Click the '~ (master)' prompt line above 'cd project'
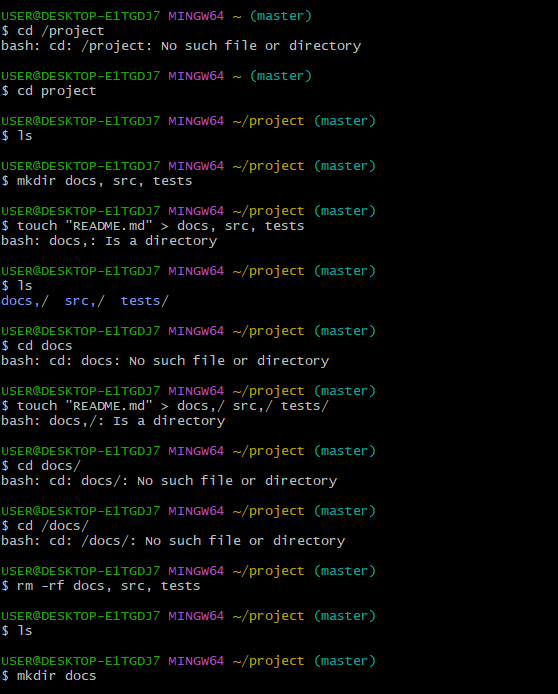 [x=157, y=76]
